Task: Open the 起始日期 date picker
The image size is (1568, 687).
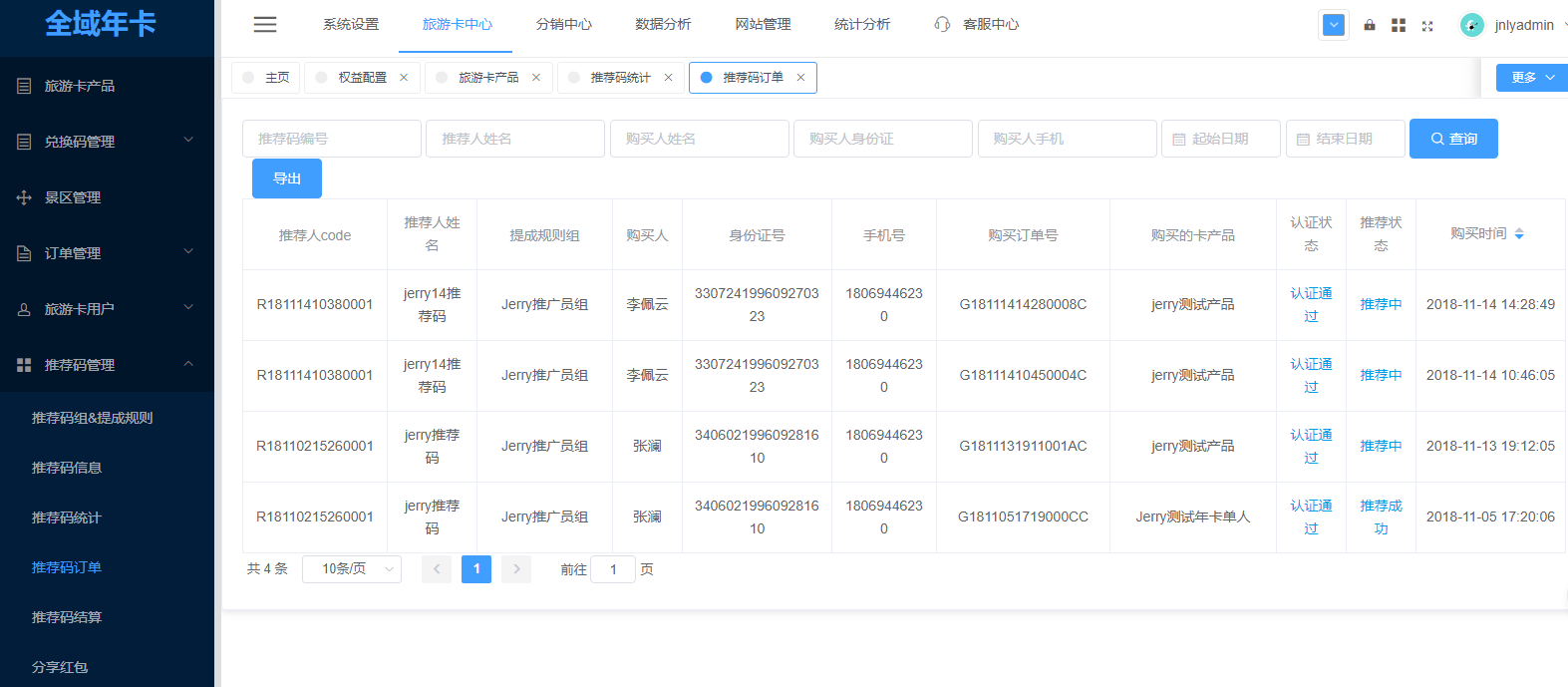Action: tap(1220, 139)
